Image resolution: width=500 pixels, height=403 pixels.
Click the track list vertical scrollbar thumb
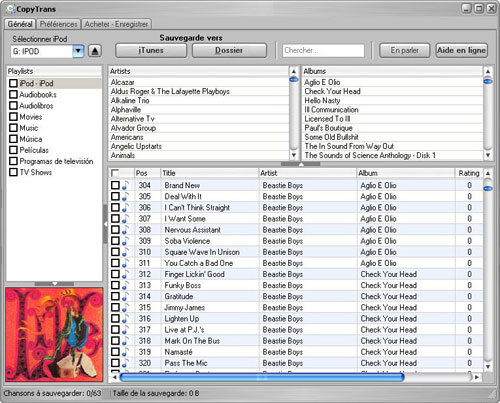point(488,188)
